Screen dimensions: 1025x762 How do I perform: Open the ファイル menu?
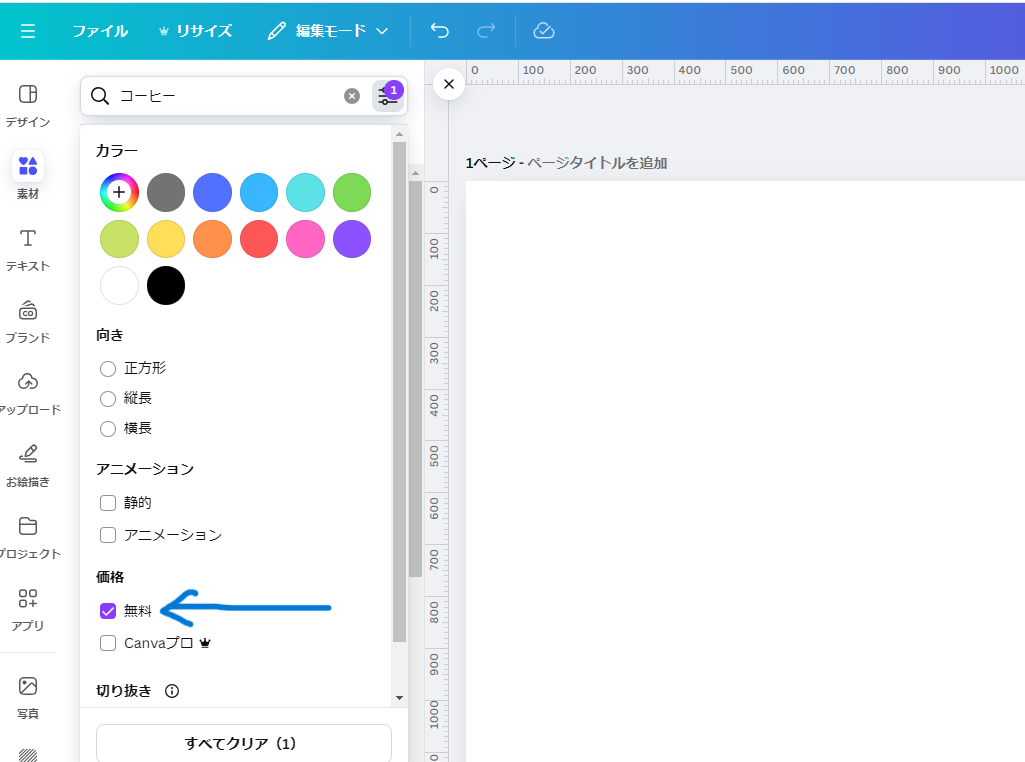[x=100, y=31]
